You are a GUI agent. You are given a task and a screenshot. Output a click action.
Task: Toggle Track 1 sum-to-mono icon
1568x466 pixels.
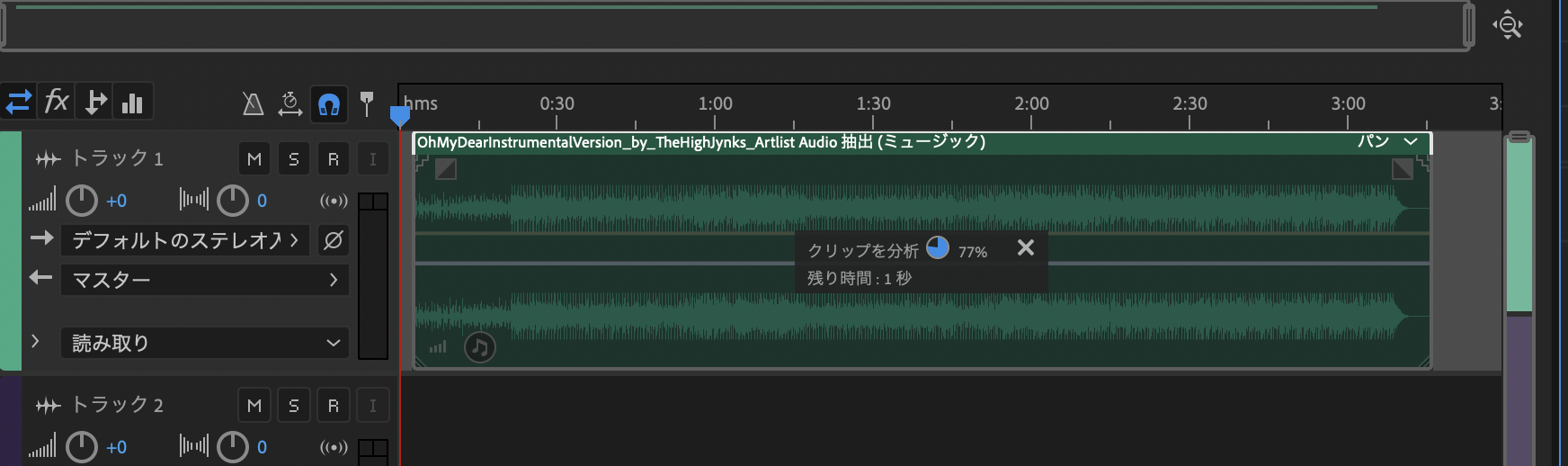[334, 201]
